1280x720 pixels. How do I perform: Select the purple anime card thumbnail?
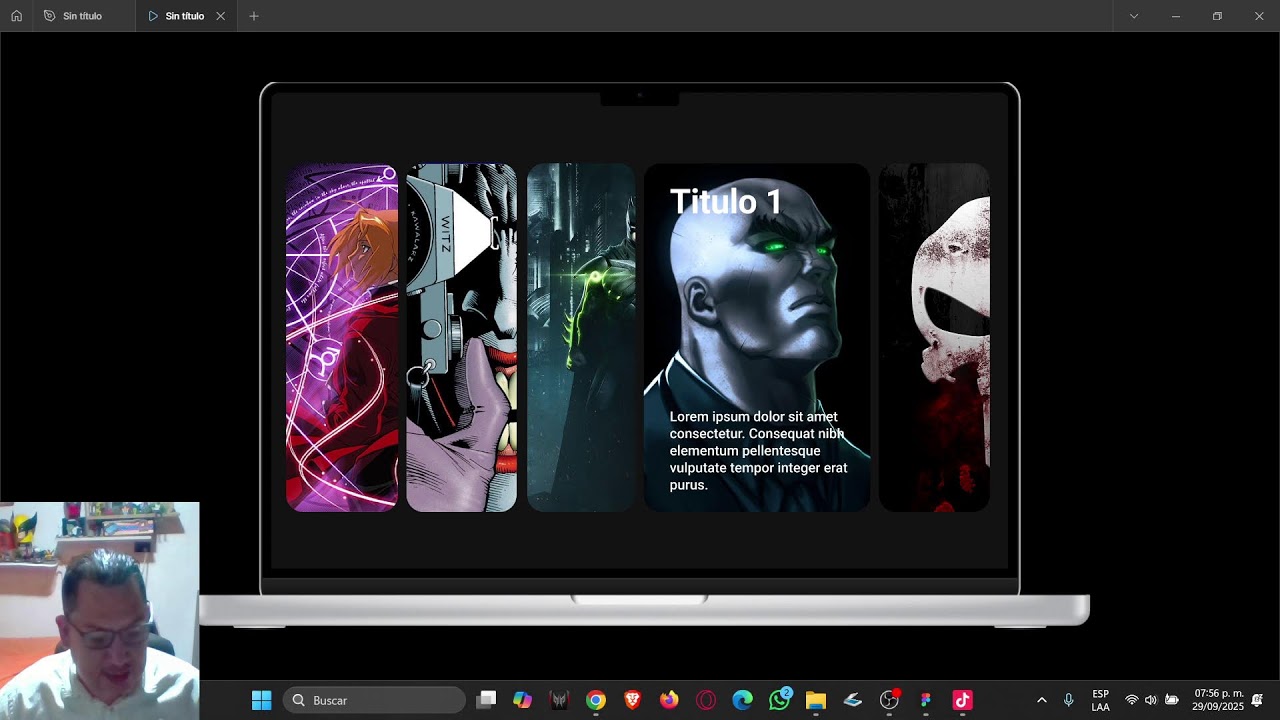click(x=342, y=338)
